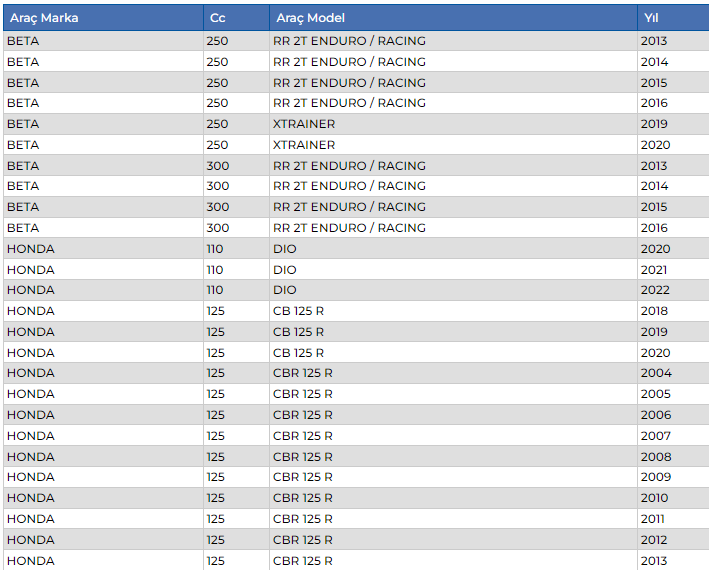Click the 'Yıl' column header
709x570 pixels.
click(653, 18)
